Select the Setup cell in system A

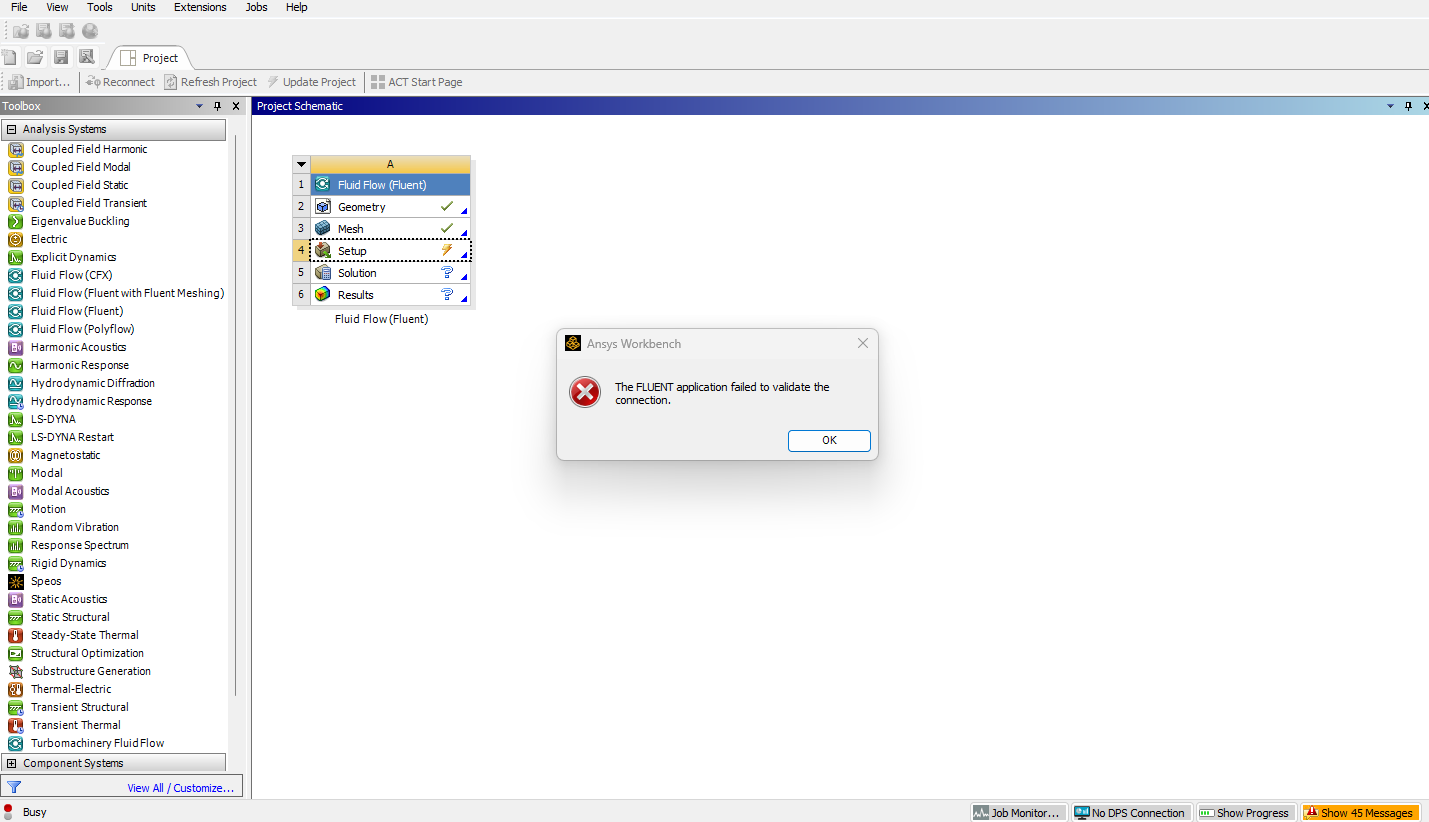pos(390,251)
